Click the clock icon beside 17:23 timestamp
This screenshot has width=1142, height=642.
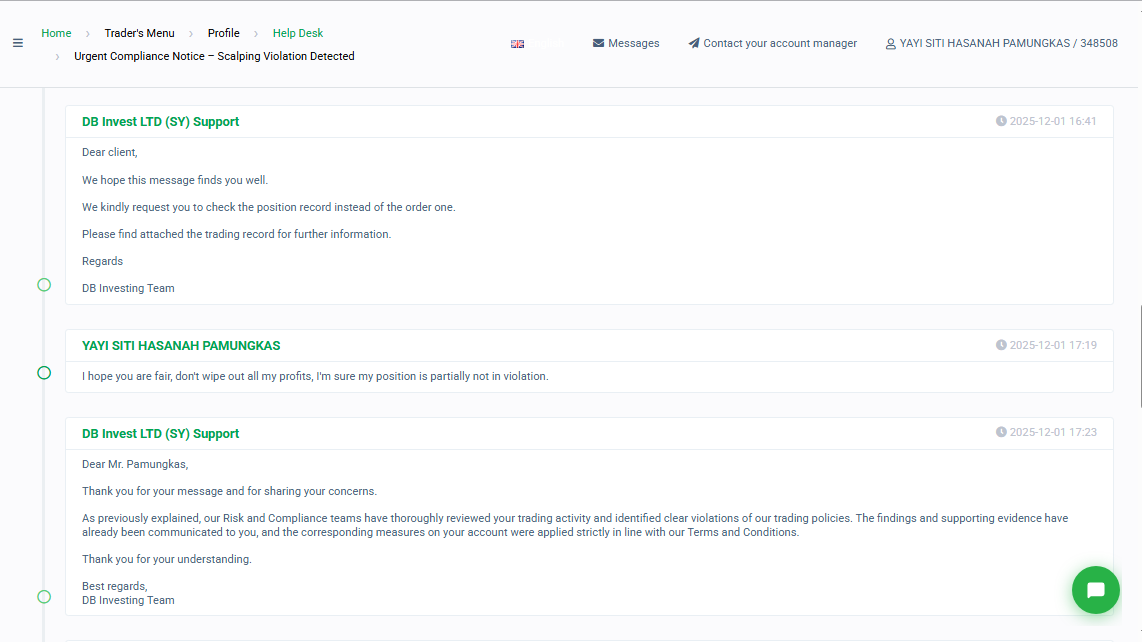click(x=1001, y=432)
